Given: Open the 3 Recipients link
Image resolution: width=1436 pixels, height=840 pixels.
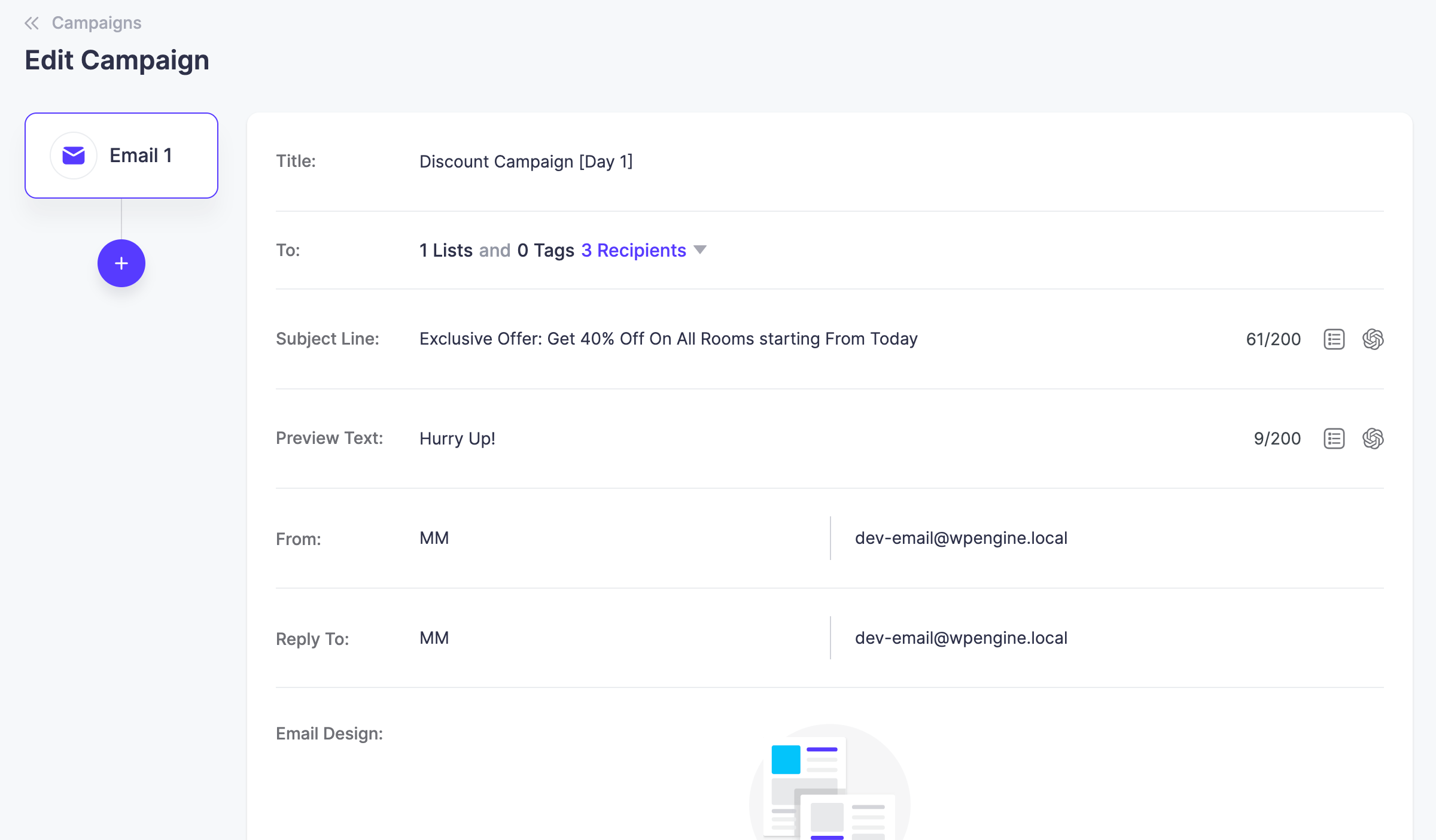Looking at the screenshot, I should coord(634,250).
